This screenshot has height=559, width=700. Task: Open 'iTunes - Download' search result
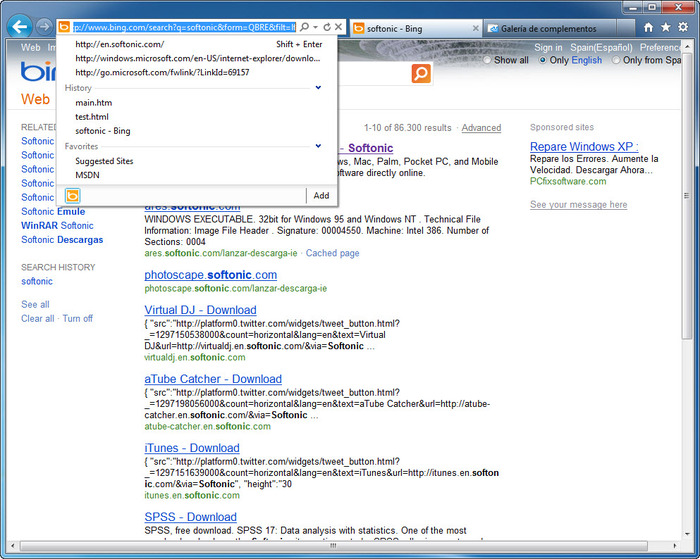[191, 448]
